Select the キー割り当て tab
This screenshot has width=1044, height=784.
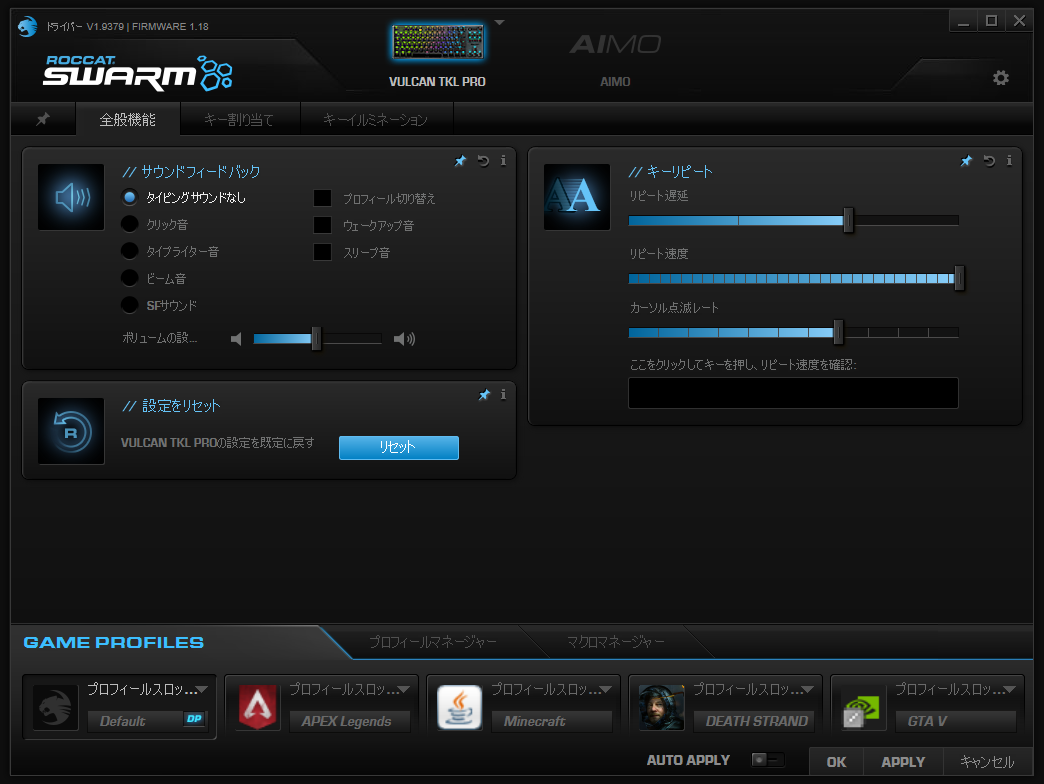click(239, 120)
